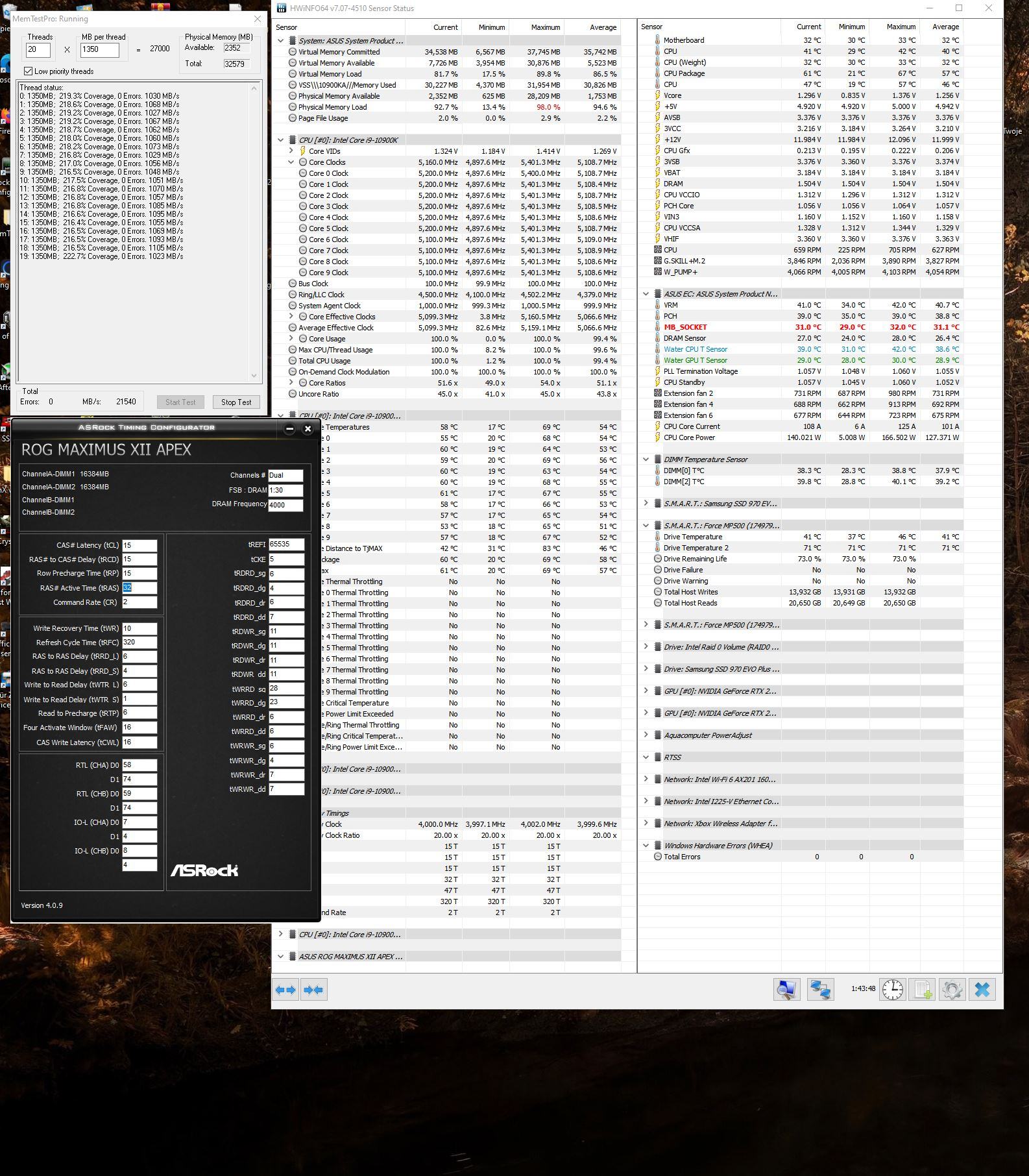Screen dimensions: 1029x1176
Task: Click the right pane Maximum column header
Action: (893, 27)
